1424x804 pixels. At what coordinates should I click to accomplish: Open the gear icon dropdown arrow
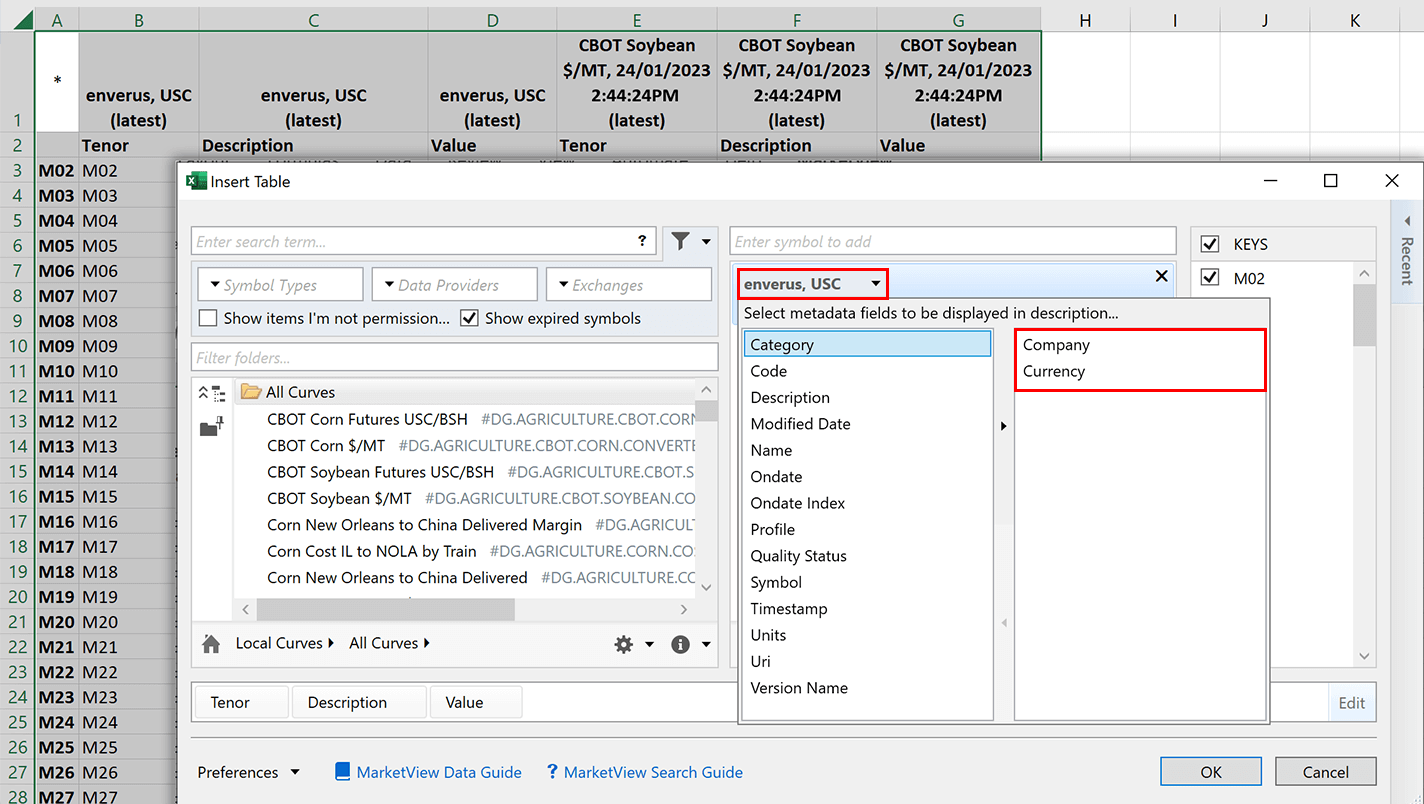tap(649, 645)
